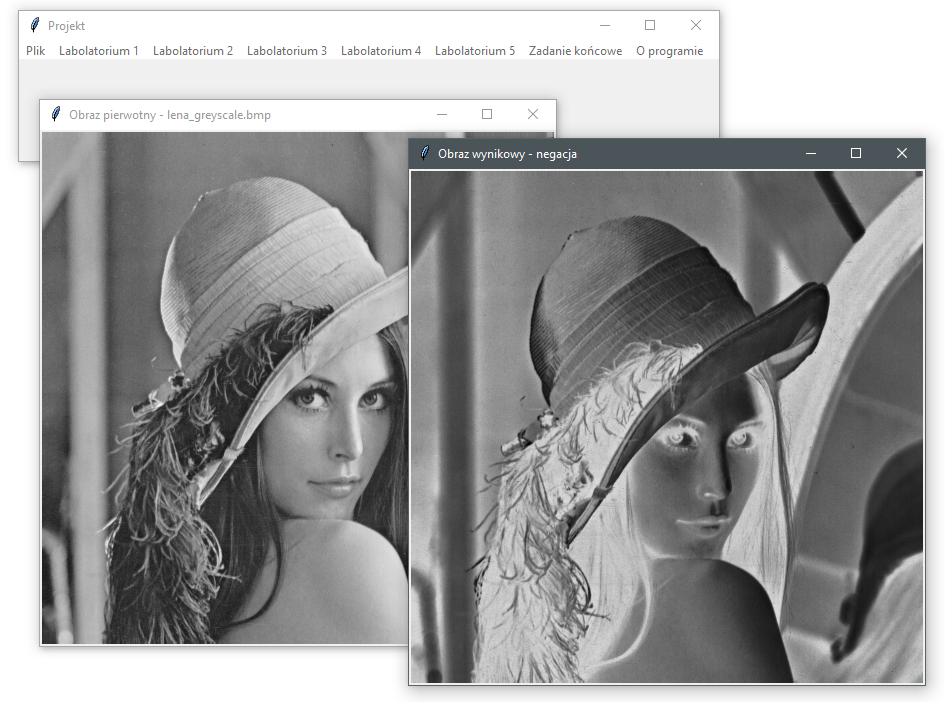
Task: Click the 'Projekt' window title
Action: 66,26
